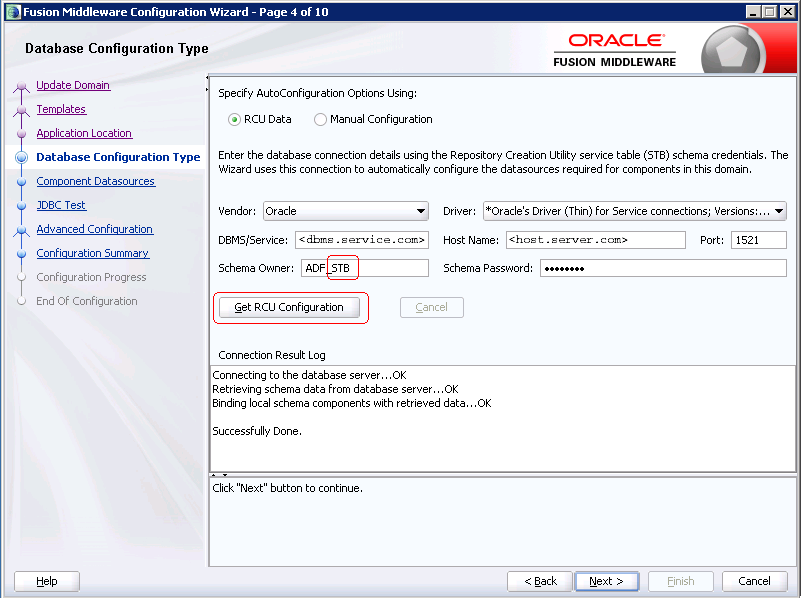Viewport: 801px width, 598px height.
Task: Click the 'Click "Next" button to continue.' message
Action: click(x=288, y=488)
